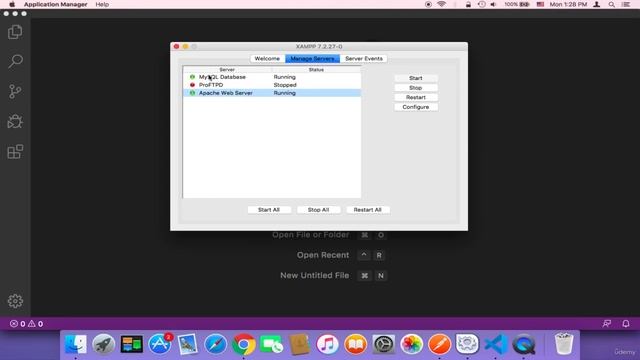Open the Help menu
This screenshot has height=360, width=640.
pos(102,4)
